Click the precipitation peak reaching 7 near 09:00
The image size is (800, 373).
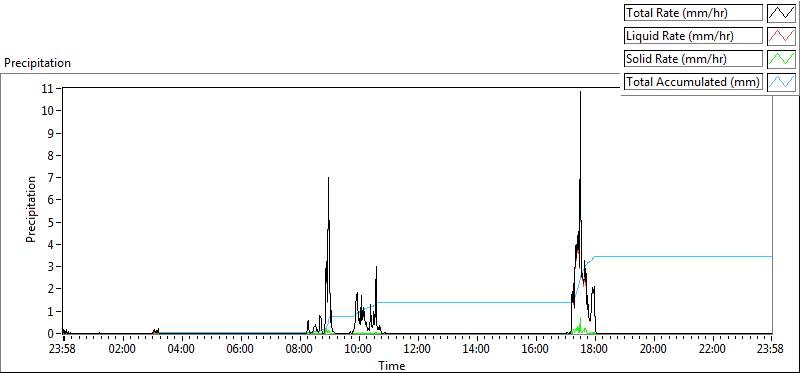click(x=328, y=178)
